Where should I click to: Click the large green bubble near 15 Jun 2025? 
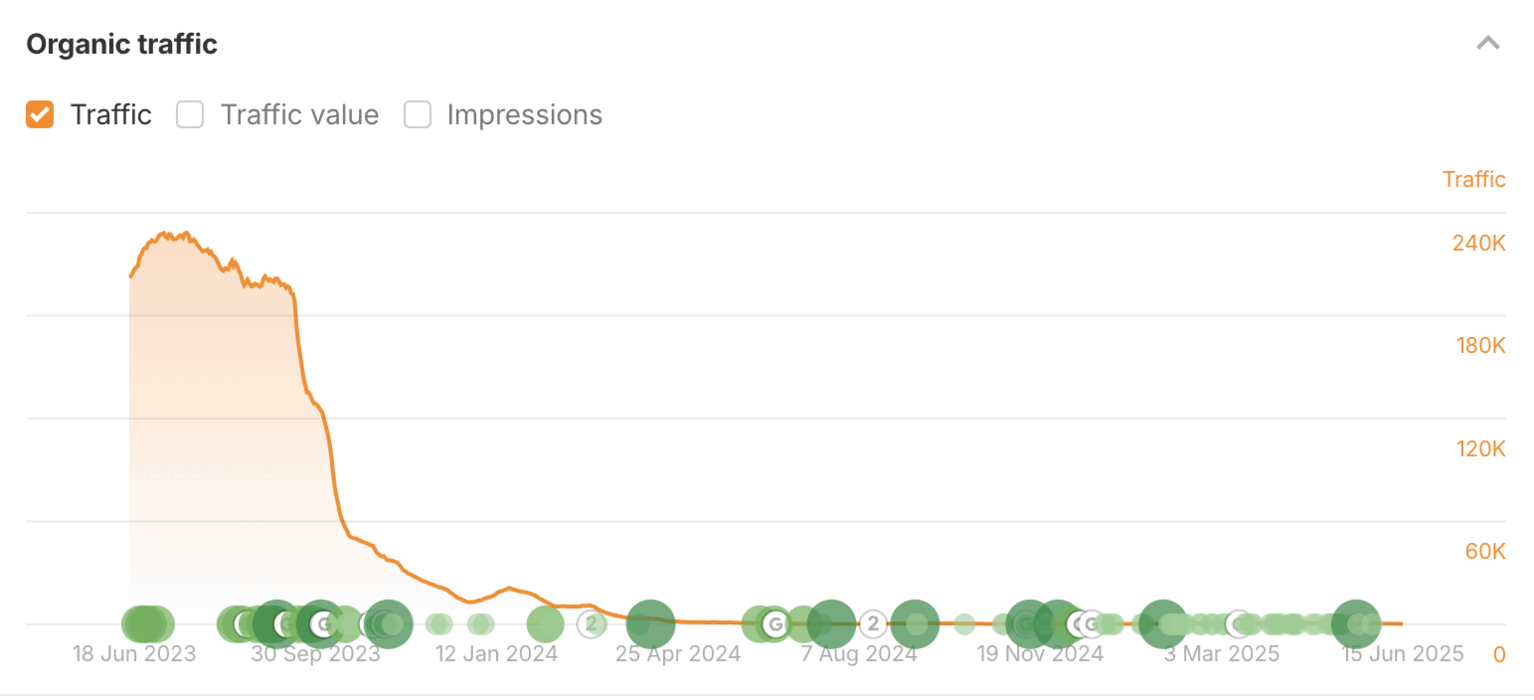pyautogui.click(x=1355, y=624)
